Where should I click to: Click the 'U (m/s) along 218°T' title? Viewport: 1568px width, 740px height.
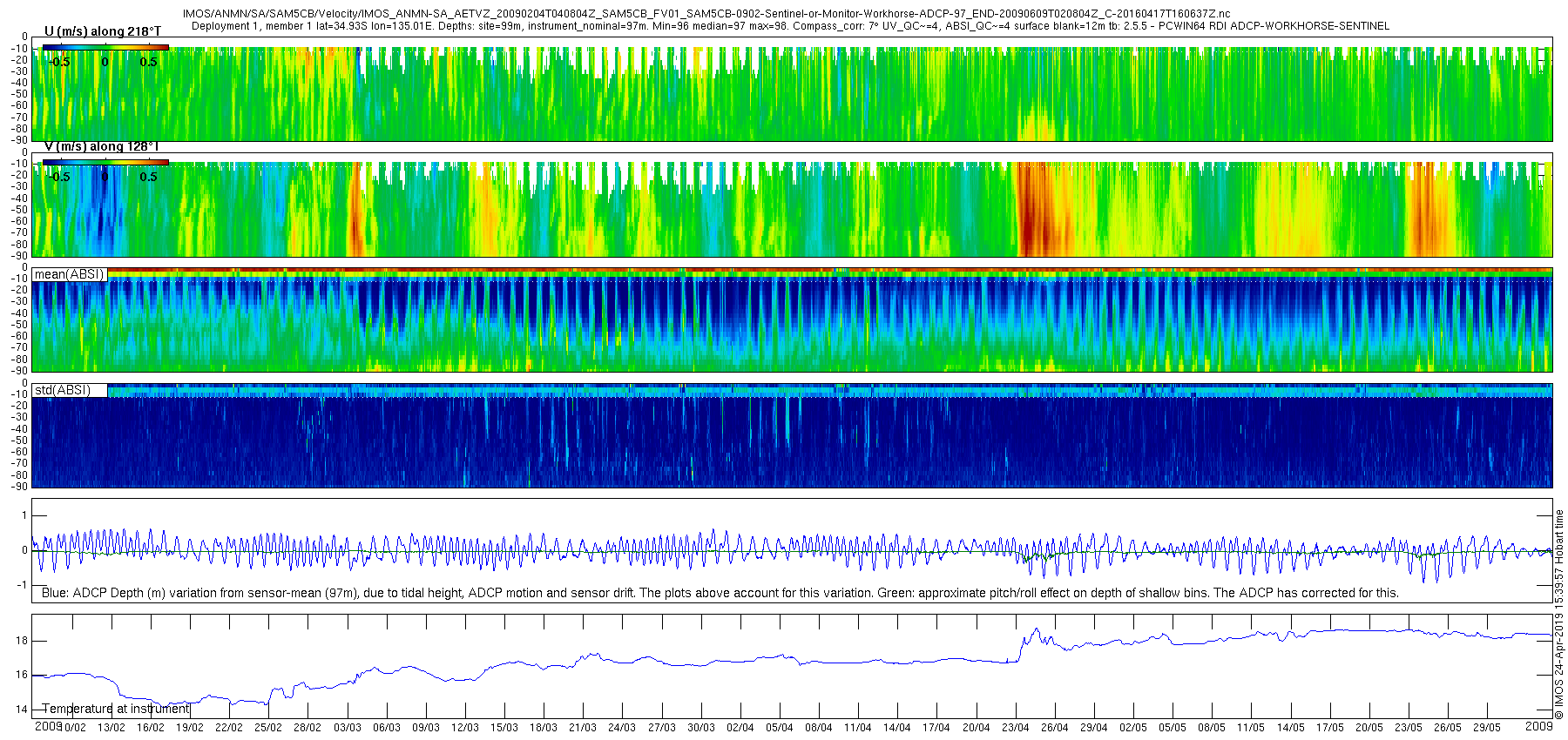click(103, 31)
